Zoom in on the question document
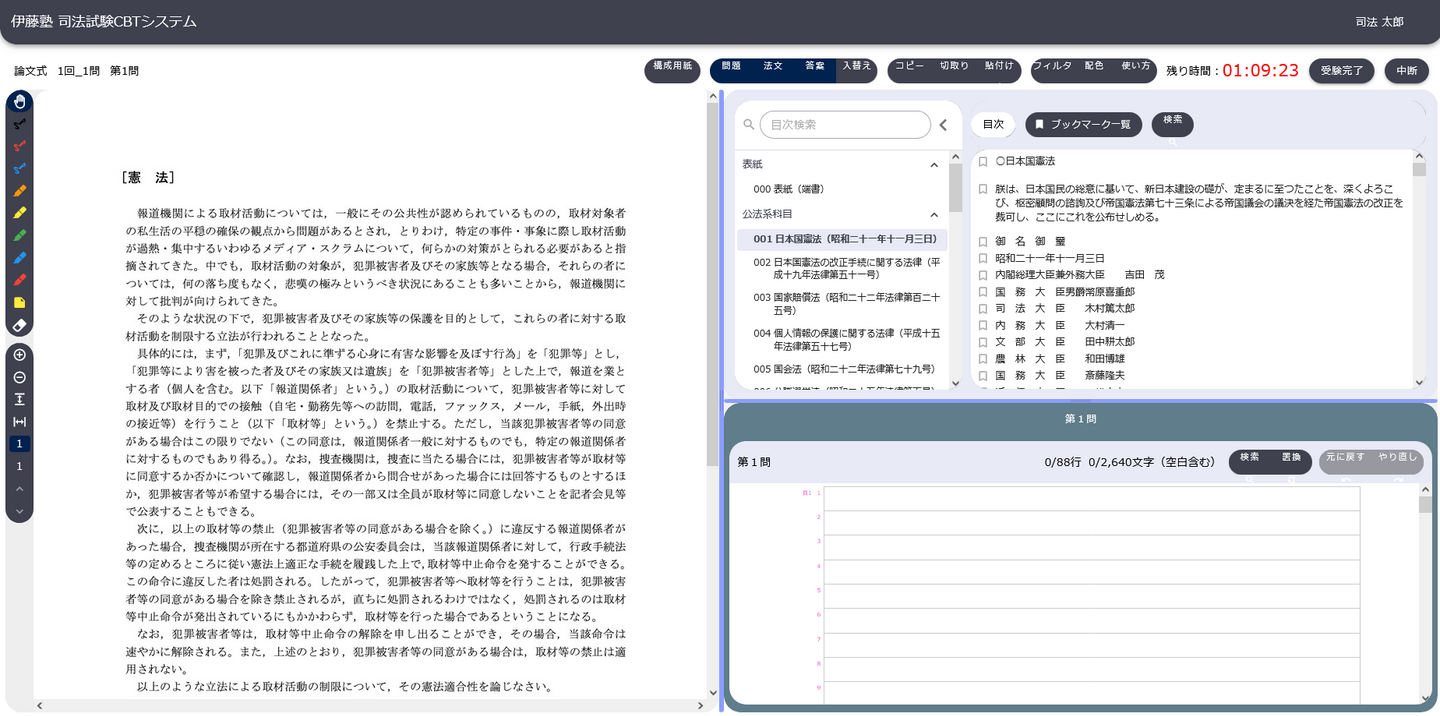Image resolution: width=1440 pixels, height=716 pixels. pyautogui.click(x=19, y=355)
